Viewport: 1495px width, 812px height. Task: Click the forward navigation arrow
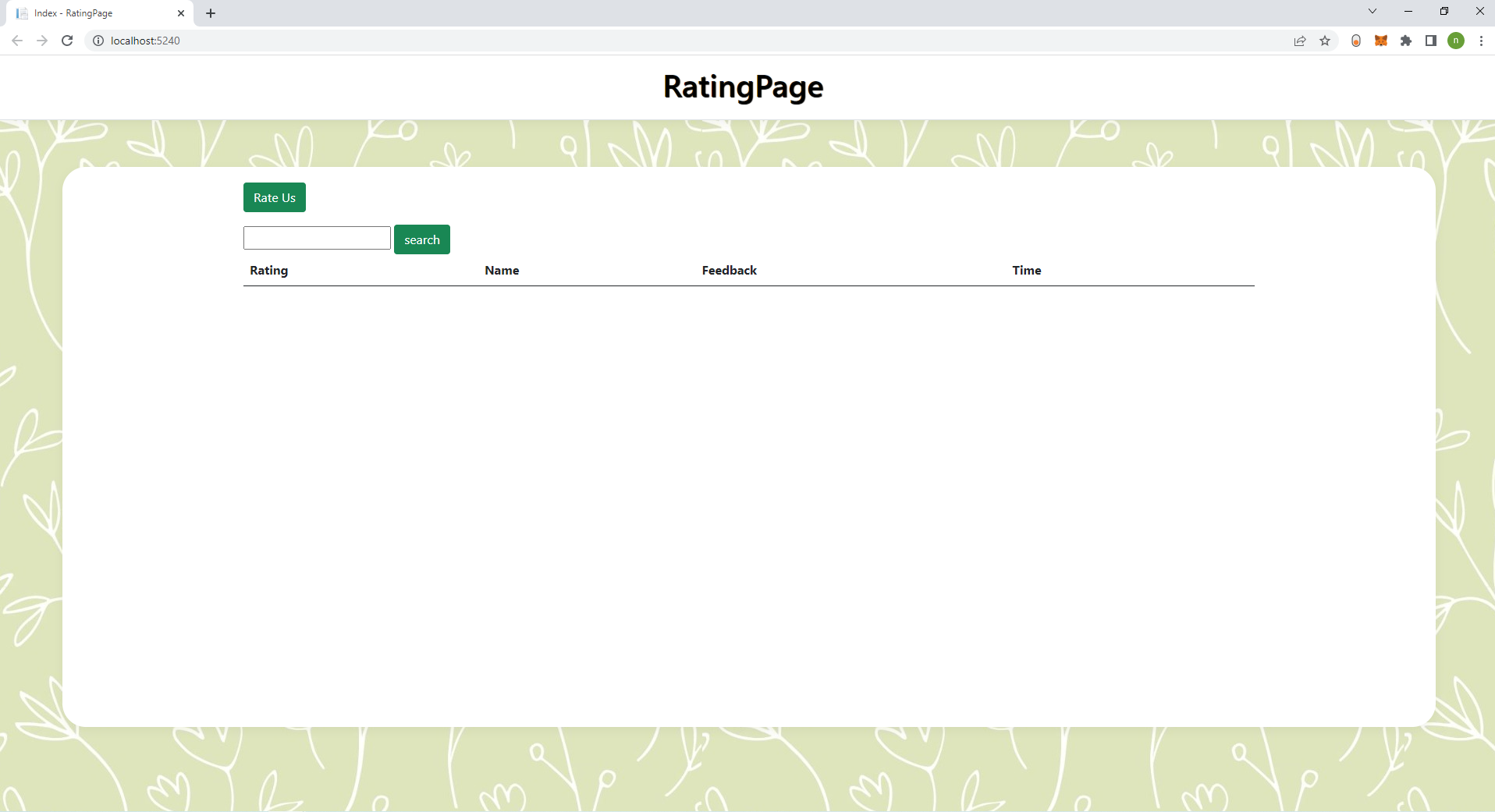(41, 41)
